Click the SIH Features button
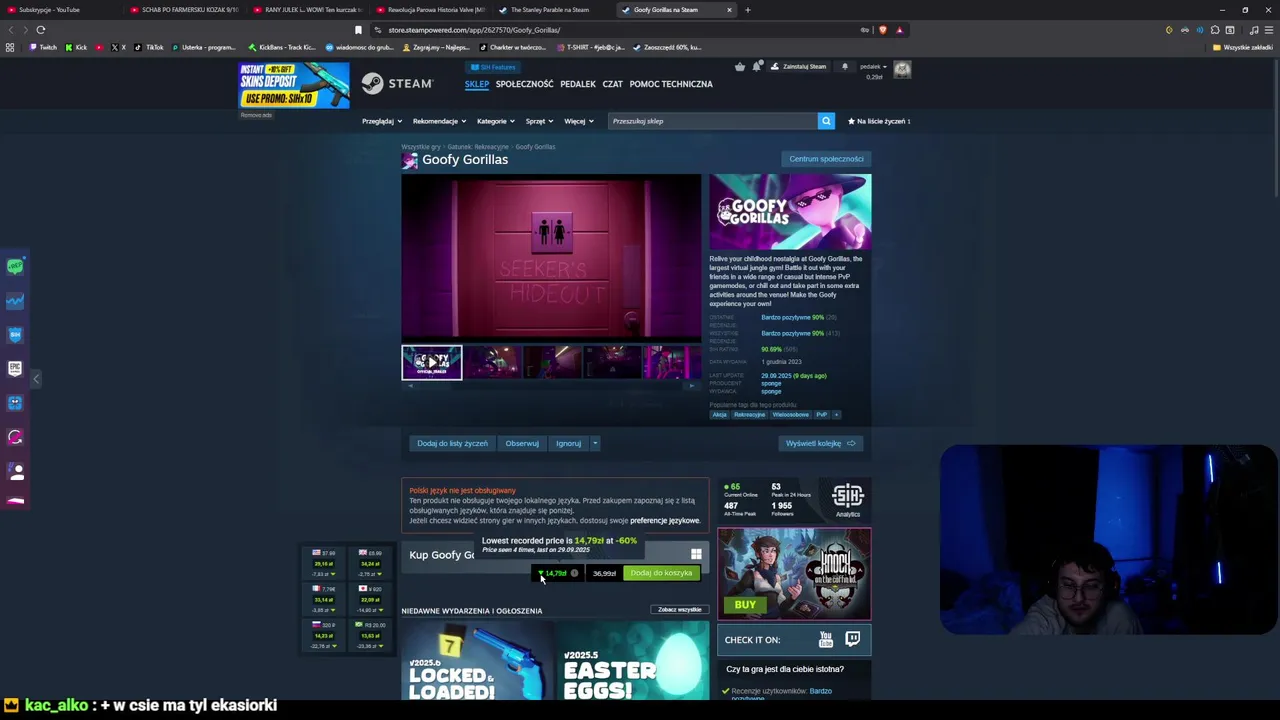This screenshot has height=720, width=1280. [493, 68]
